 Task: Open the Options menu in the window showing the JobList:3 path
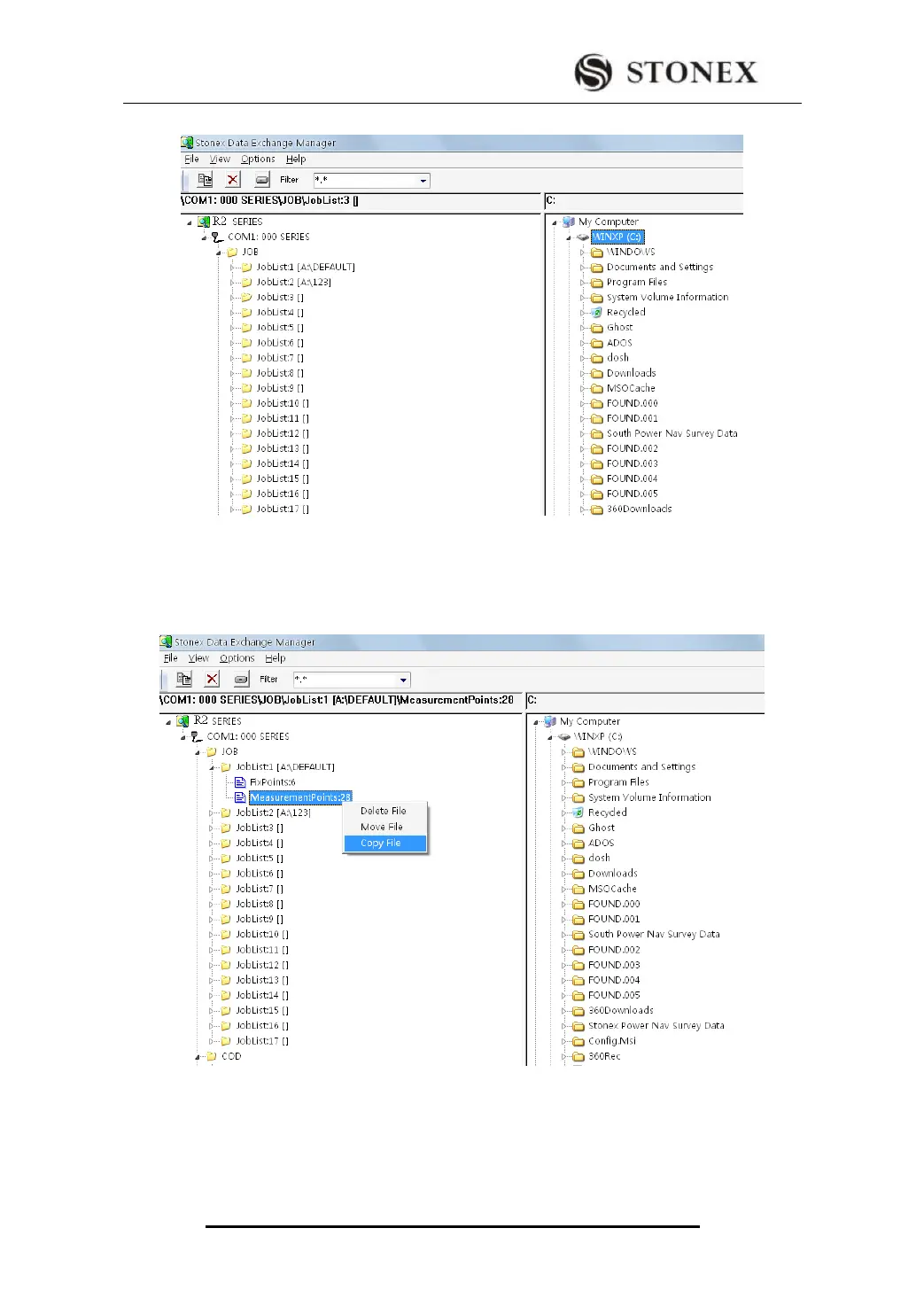click(258, 159)
